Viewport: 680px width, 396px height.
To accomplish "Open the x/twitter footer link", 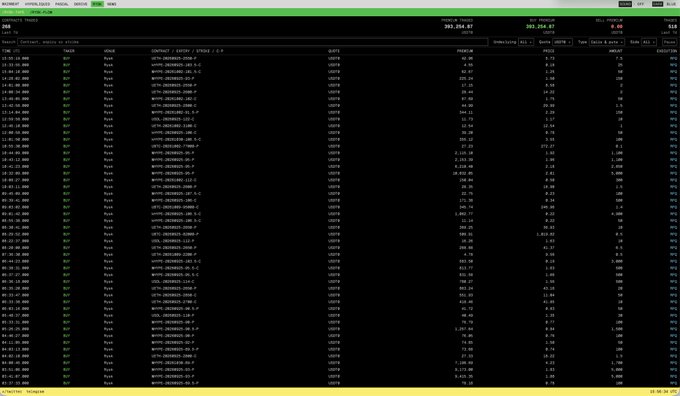I will point(12,392).
